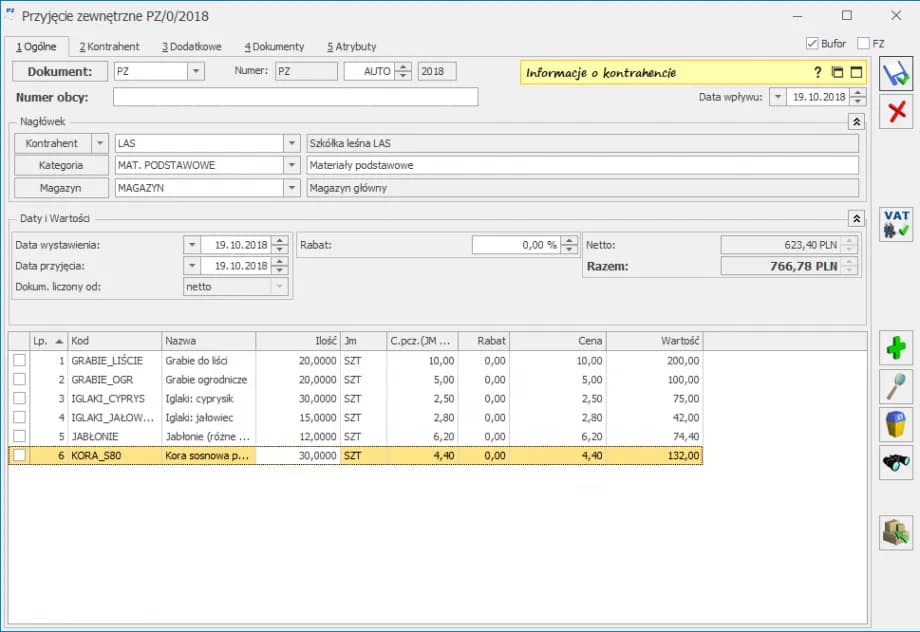Switch to the Kontrahent tab
Image resolution: width=920 pixels, height=632 pixels.
(x=109, y=46)
